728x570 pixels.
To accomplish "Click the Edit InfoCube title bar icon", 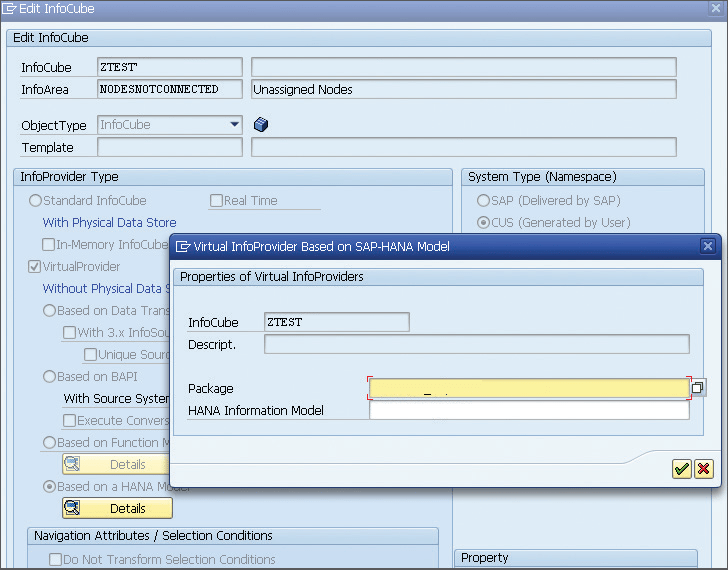I will tap(9, 9).
